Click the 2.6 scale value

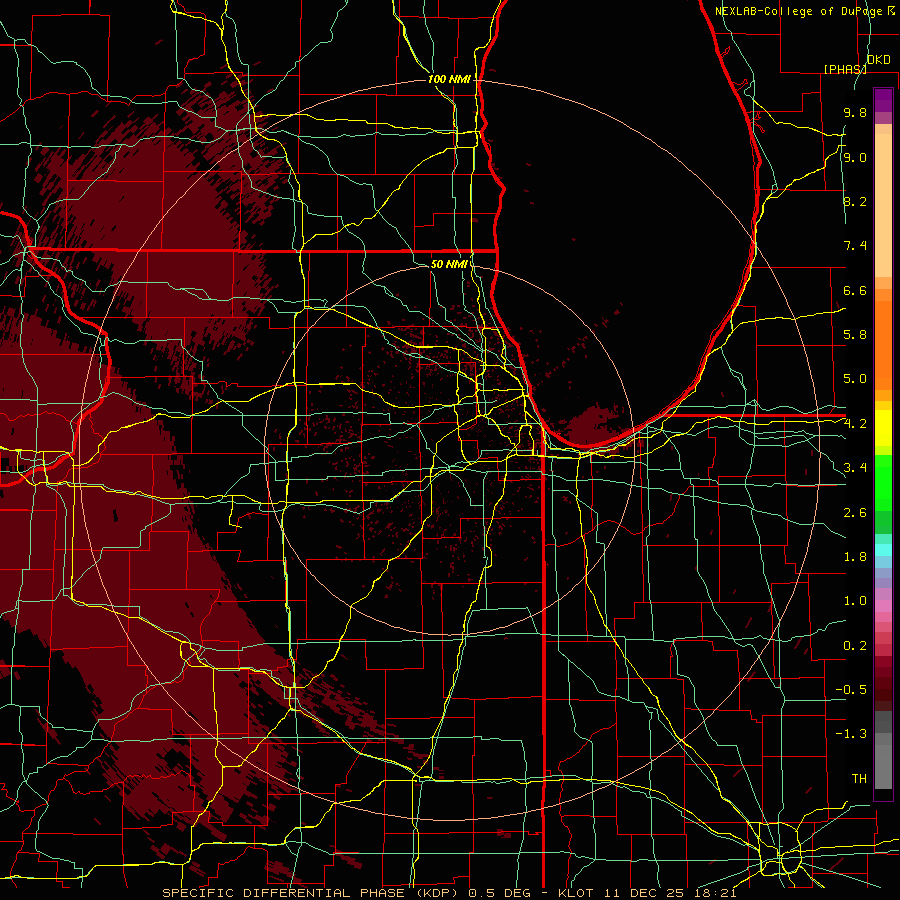click(x=855, y=513)
